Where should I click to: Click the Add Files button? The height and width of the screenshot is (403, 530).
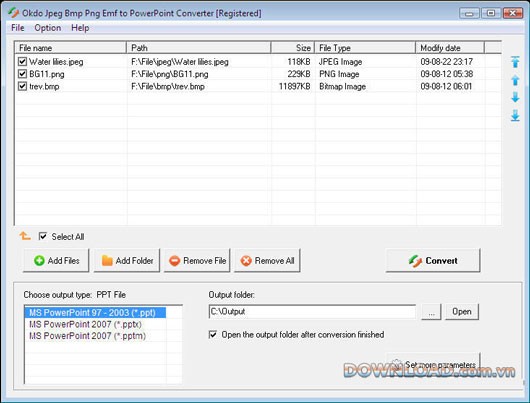(56, 260)
